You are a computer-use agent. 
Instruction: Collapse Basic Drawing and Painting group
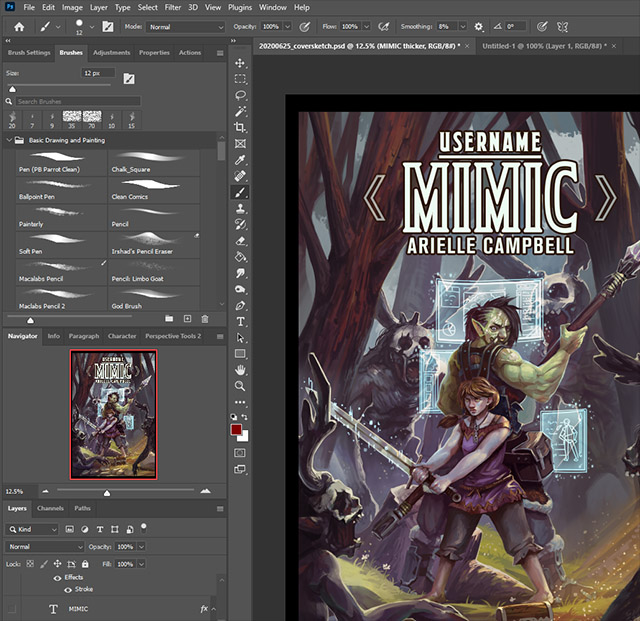[9, 140]
